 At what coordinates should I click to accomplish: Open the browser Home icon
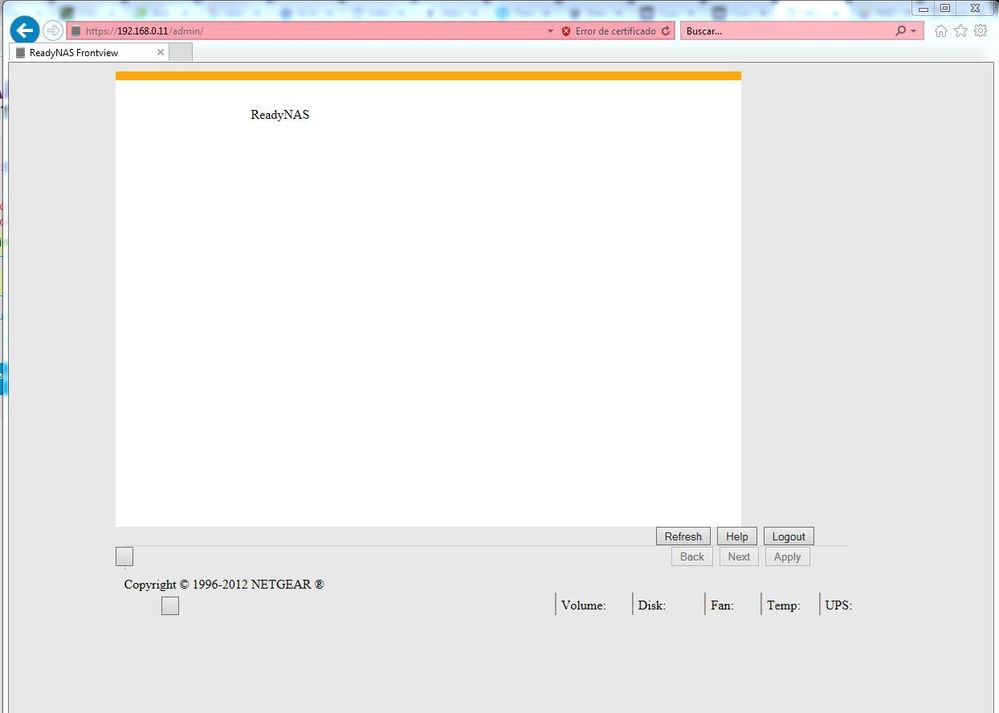pyautogui.click(x=941, y=31)
